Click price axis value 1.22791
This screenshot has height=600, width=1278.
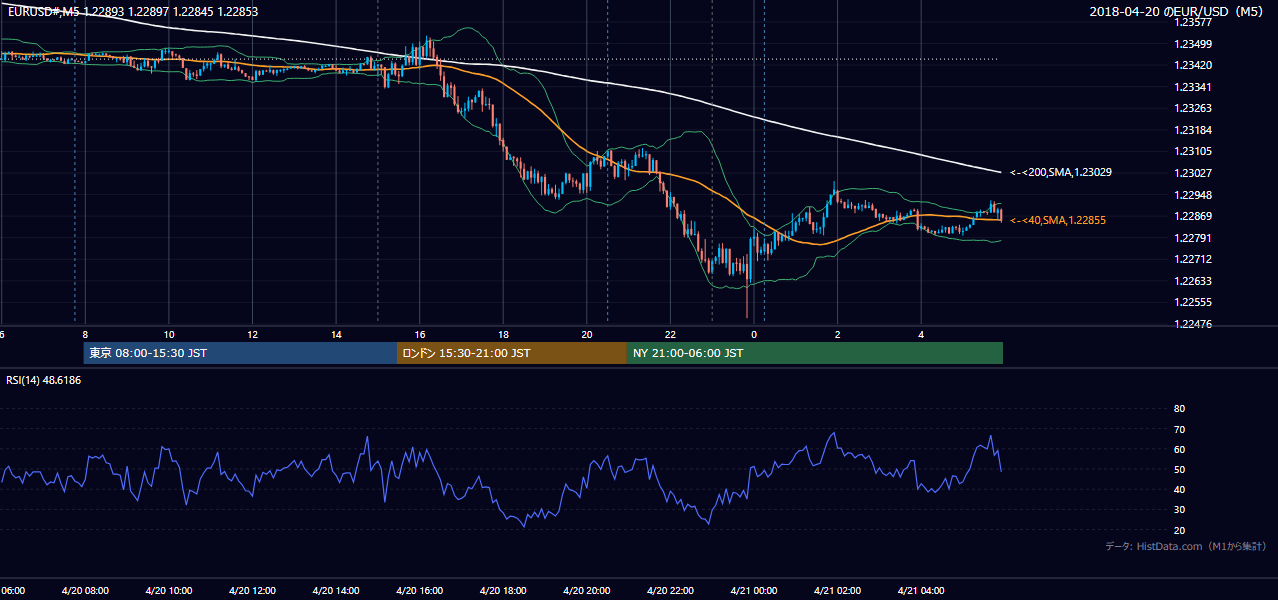tap(1194, 238)
